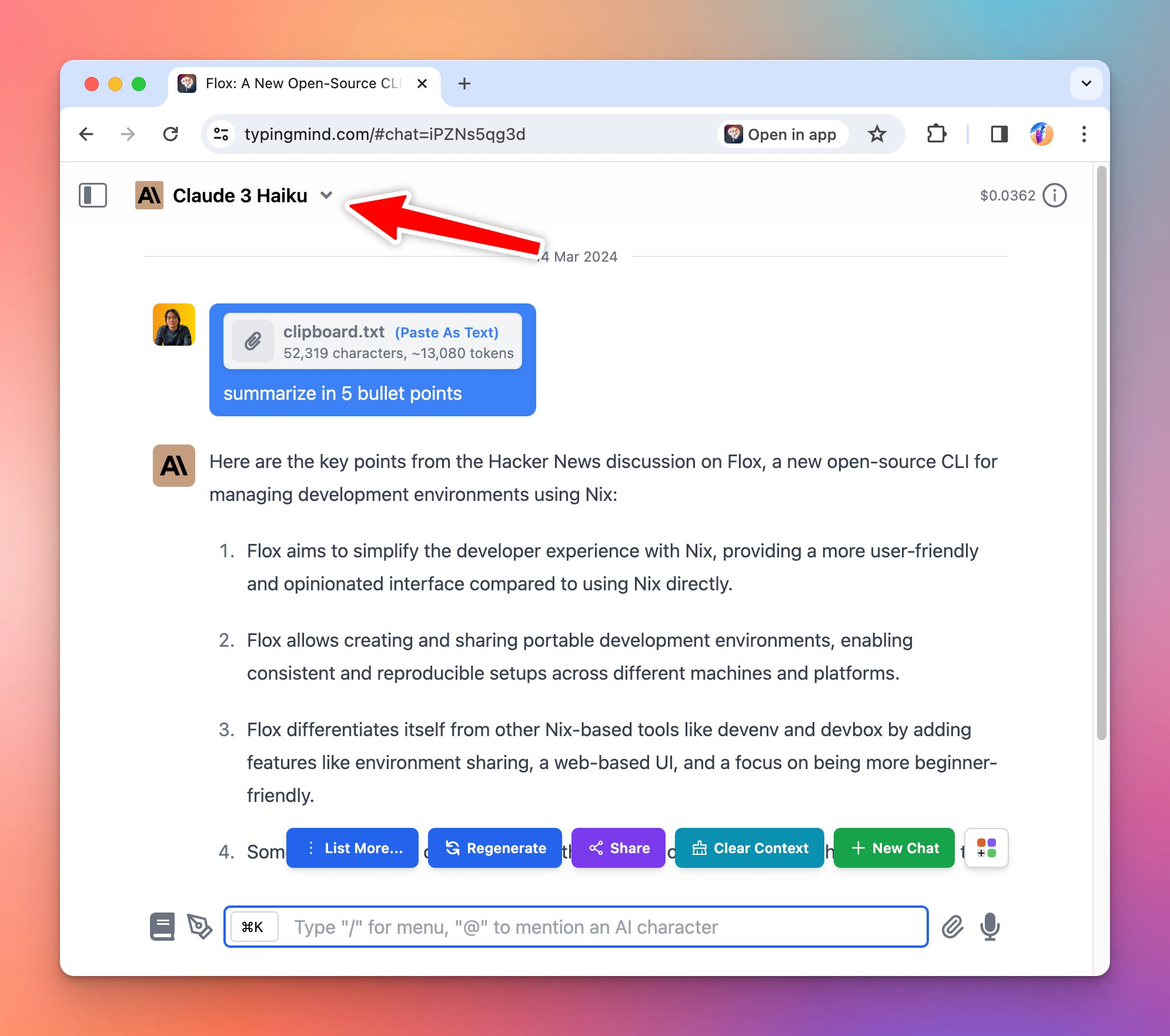
Task: Open a new browser tab
Action: (464, 83)
